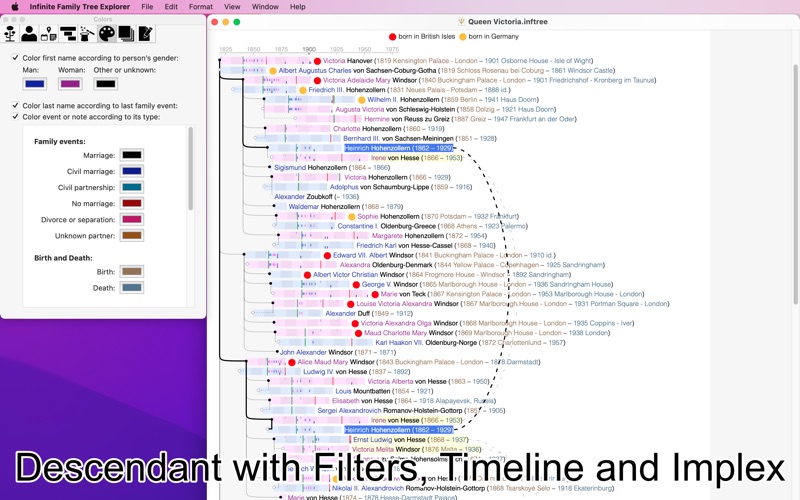The width and height of the screenshot is (800, 500).
Task: Click the orange legend dot for Germany
Action: tap(463, 37)
